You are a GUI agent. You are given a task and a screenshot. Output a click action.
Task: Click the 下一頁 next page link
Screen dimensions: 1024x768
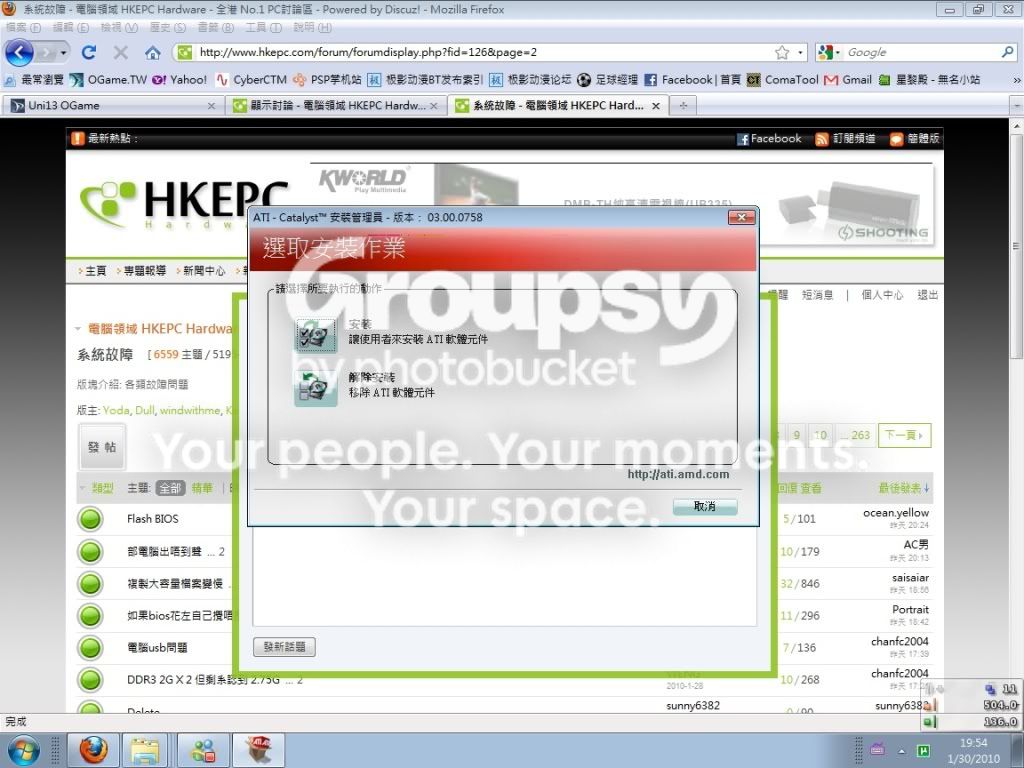[x=904, y=435]
